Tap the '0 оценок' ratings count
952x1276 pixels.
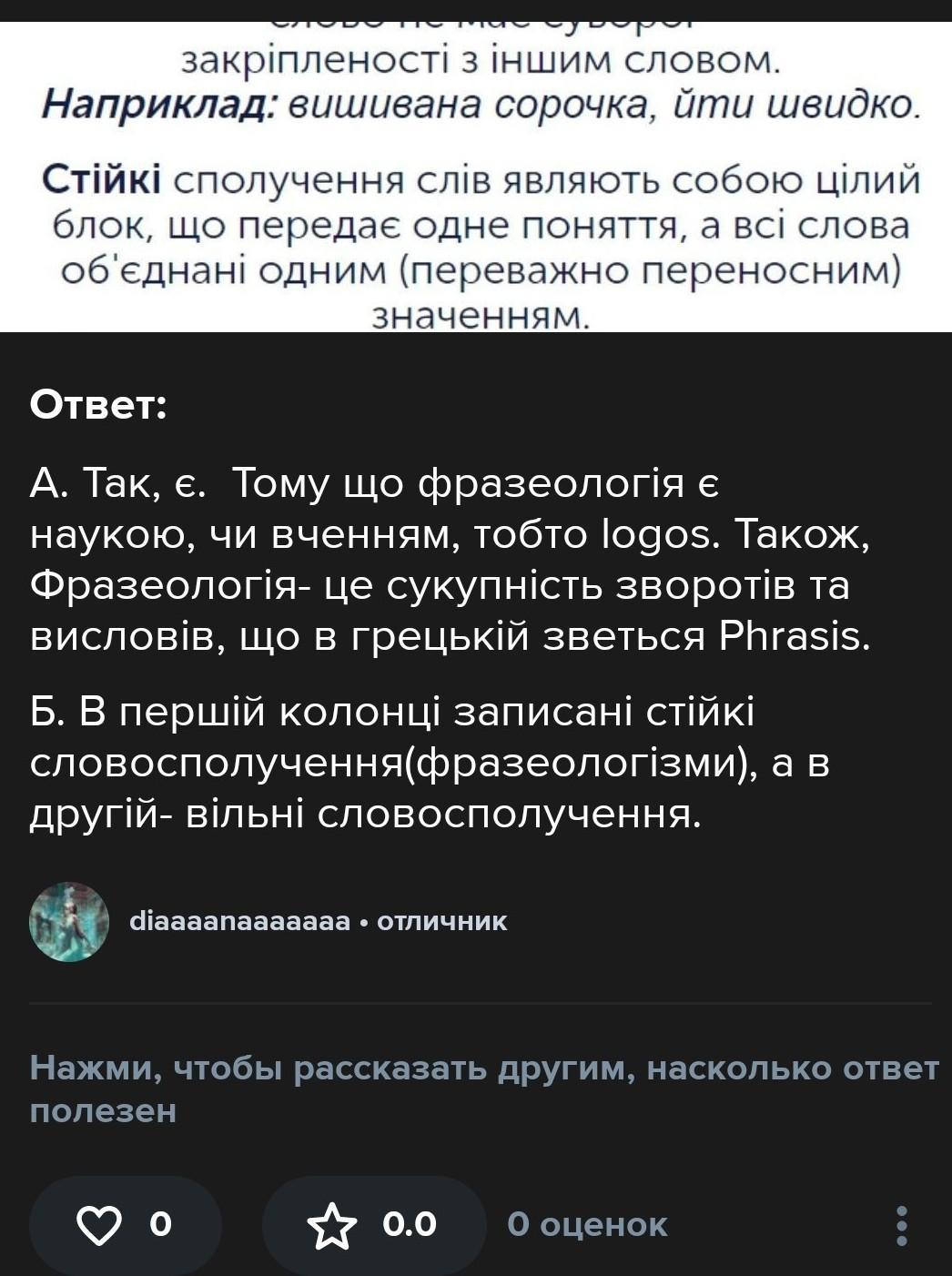point(587,1225)
